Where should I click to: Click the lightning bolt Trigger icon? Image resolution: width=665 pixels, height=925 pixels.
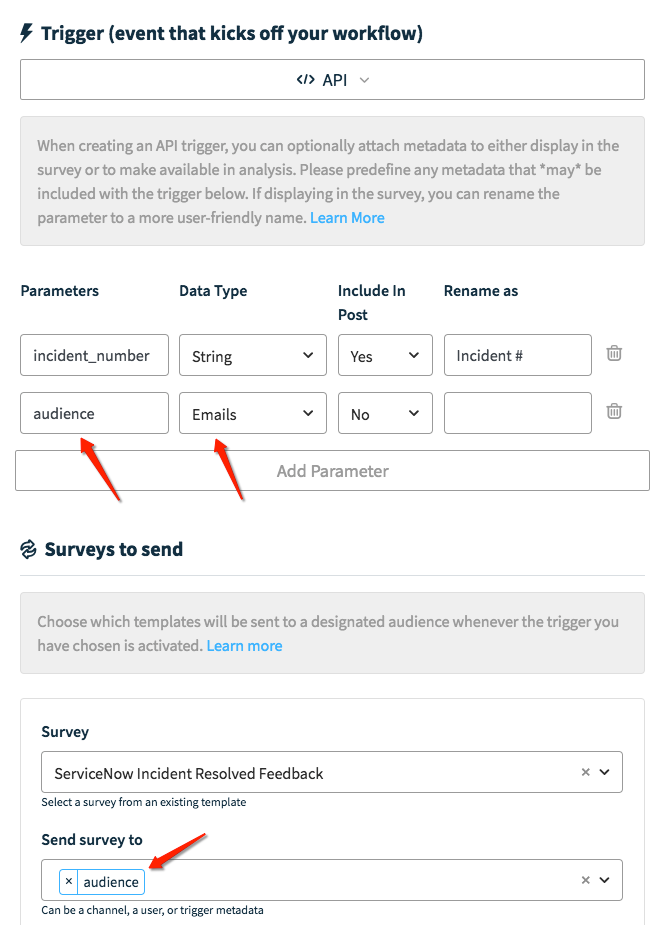[24, 32]
